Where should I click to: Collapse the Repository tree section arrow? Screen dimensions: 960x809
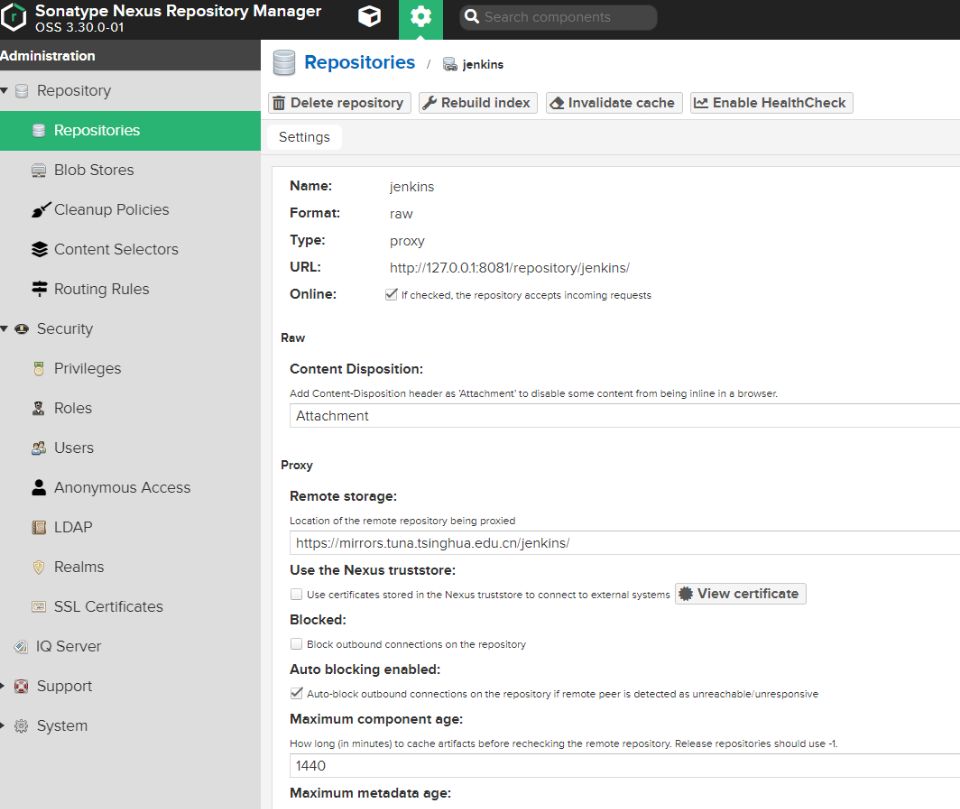tap(4, 91)
